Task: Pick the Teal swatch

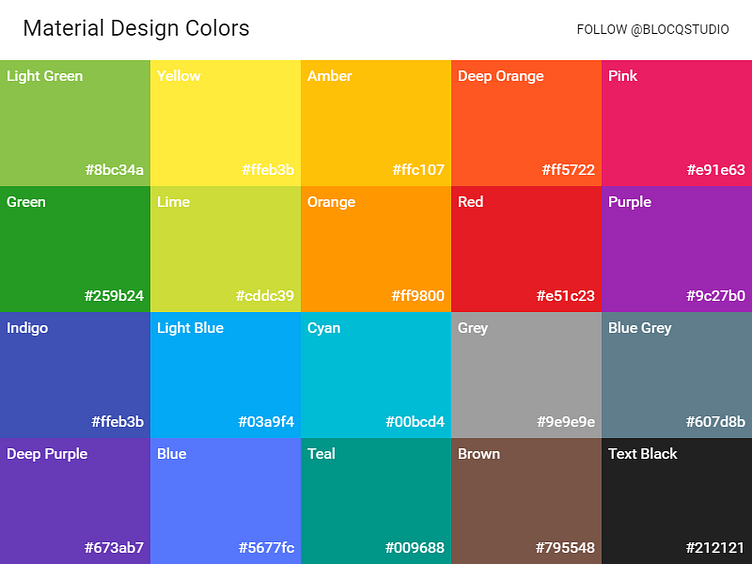Action: pyautogui.click(x=376, y=501)
